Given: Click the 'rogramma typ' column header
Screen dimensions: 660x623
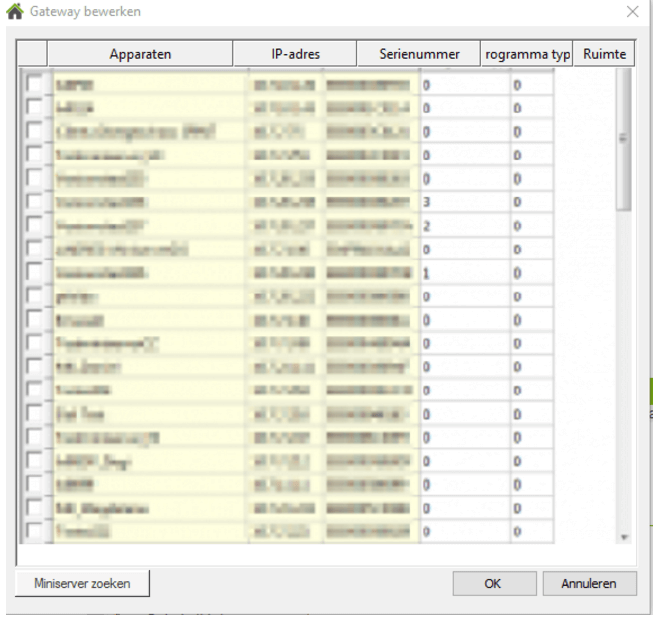Looking at the screenshot, I should pyautogui.click(x=526, y=54).
